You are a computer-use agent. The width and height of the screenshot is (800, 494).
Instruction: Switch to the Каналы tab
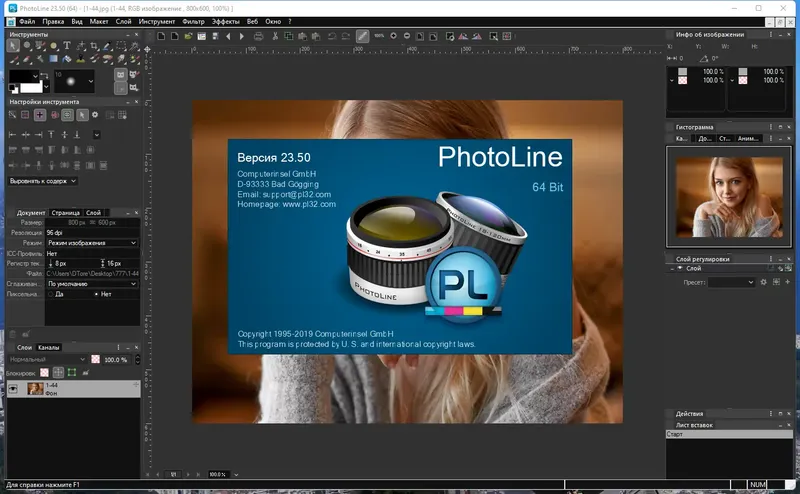tap(49, 347)
